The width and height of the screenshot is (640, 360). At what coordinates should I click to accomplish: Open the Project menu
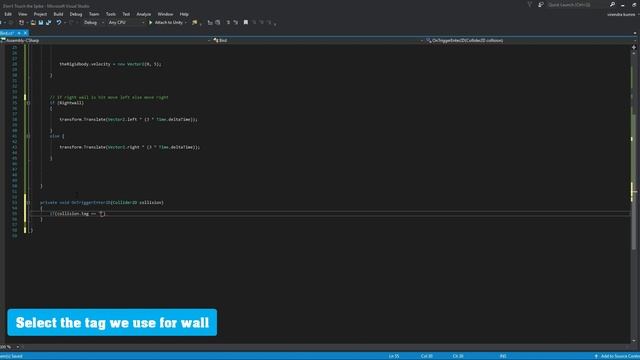pyautogui.click(x=40, y=14)
